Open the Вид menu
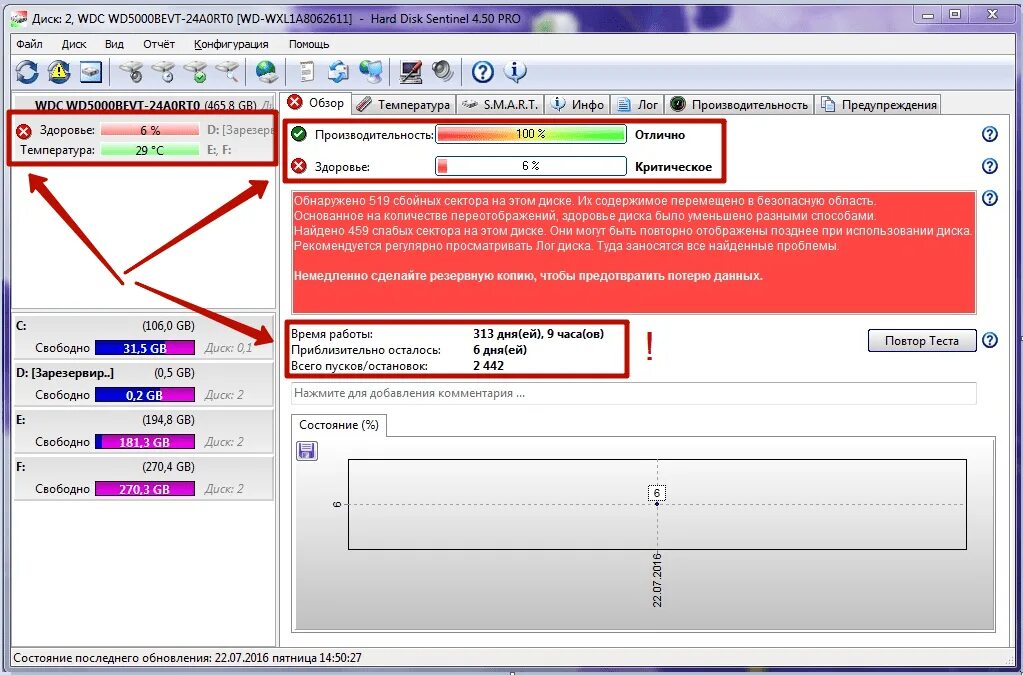1023x675 pixels. (114, 44)
